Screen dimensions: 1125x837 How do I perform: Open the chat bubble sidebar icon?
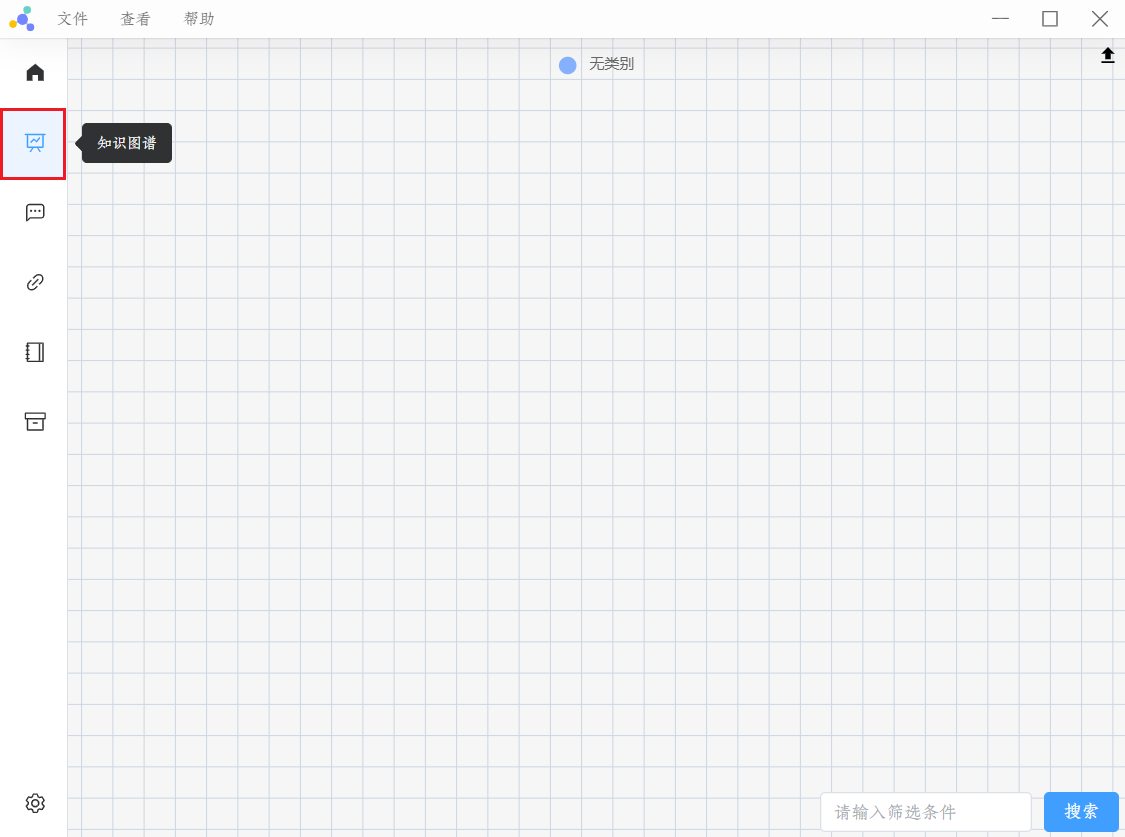click(x=34, y=212)
